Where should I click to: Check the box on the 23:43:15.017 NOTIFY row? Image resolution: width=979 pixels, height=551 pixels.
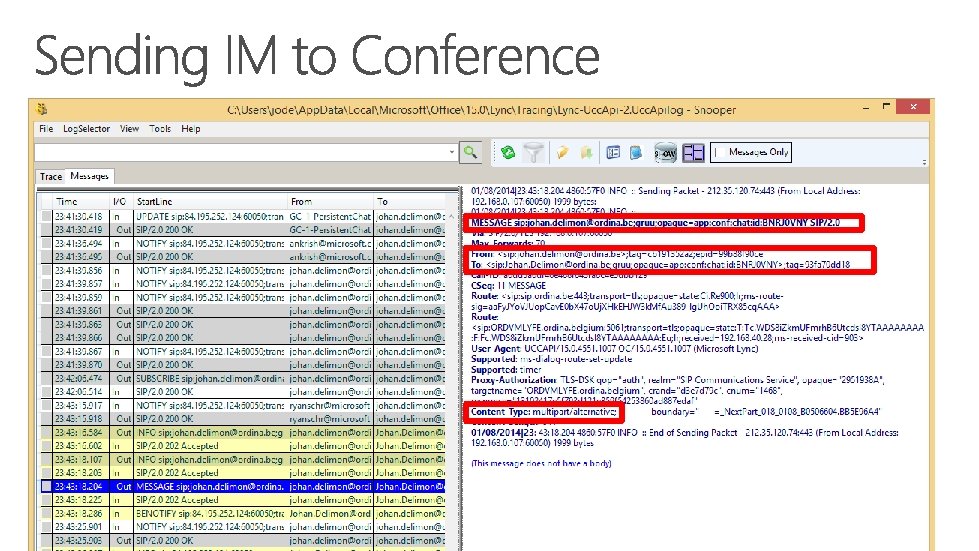tap(46, 406)
